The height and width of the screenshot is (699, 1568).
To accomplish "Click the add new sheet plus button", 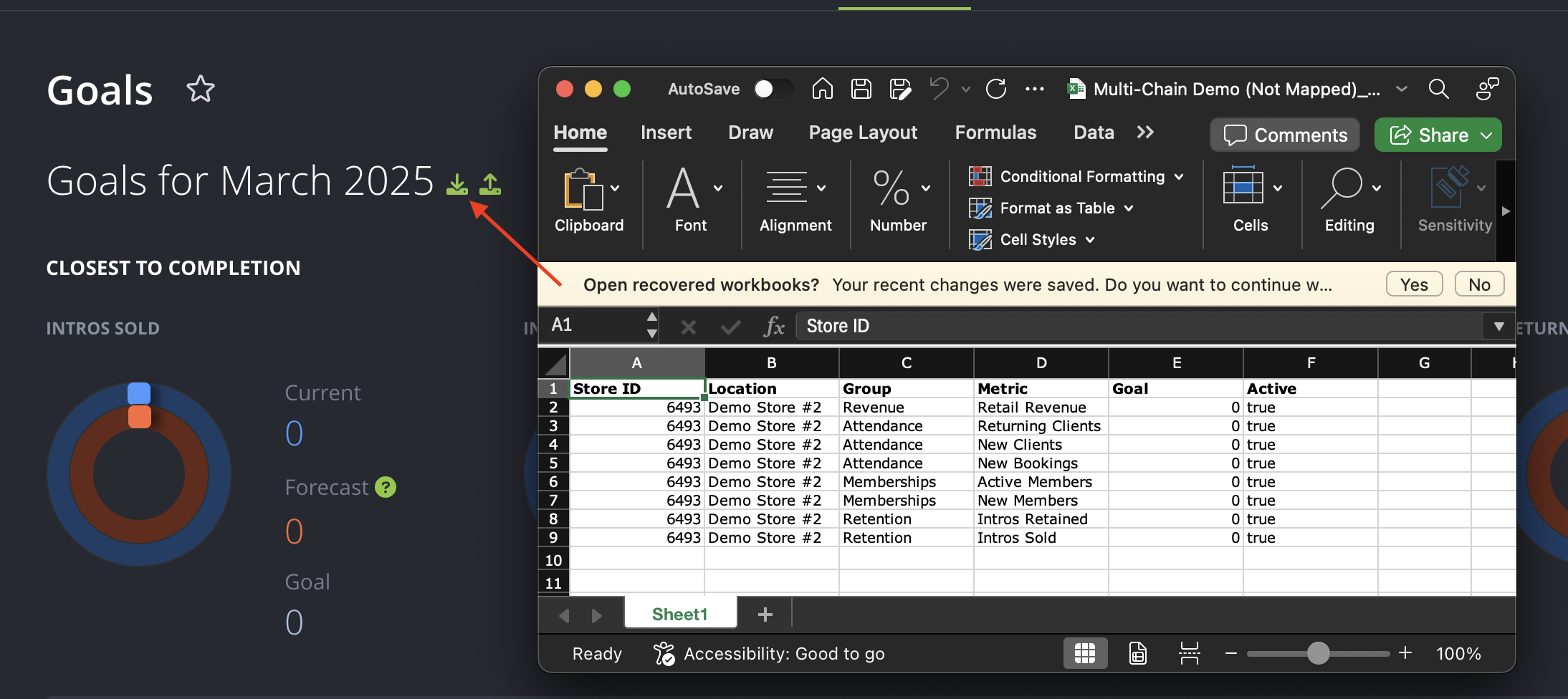I will tap(765, 614).
